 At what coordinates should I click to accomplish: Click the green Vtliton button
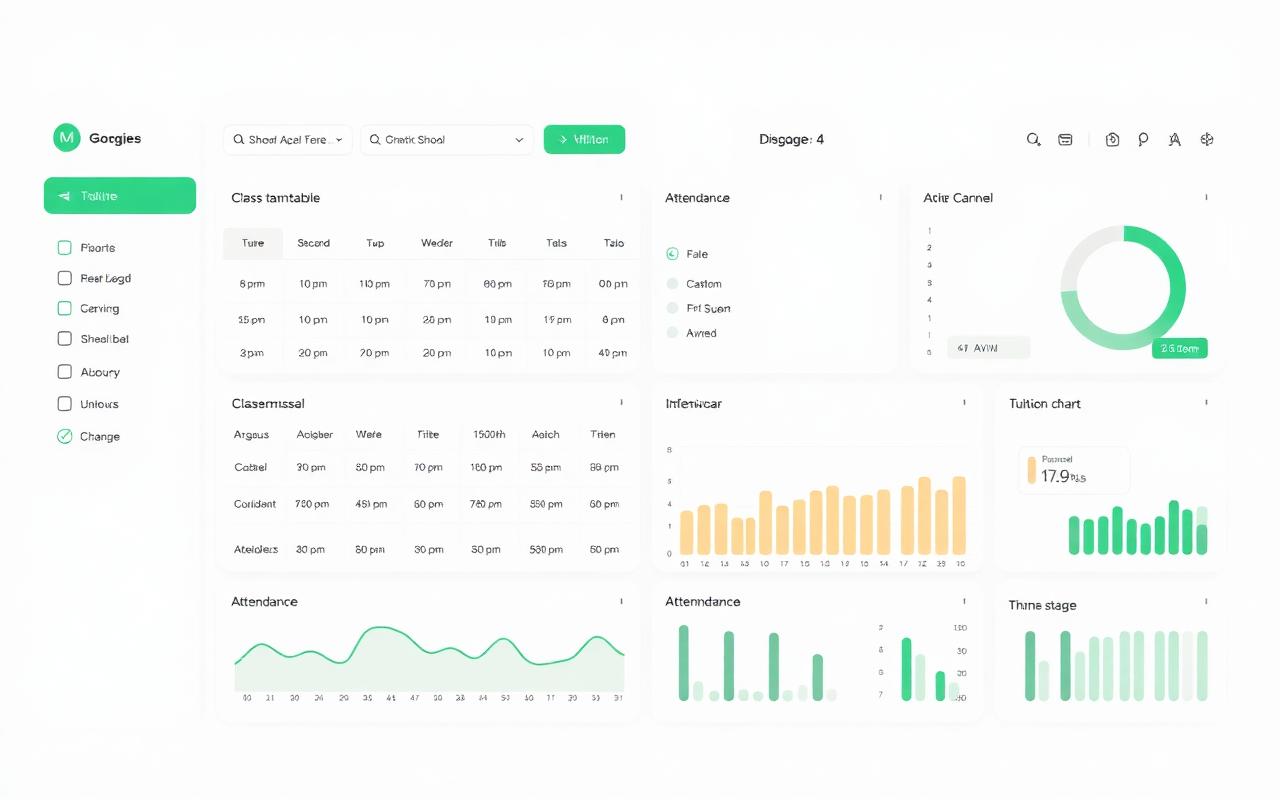click(x=584, y=140)
